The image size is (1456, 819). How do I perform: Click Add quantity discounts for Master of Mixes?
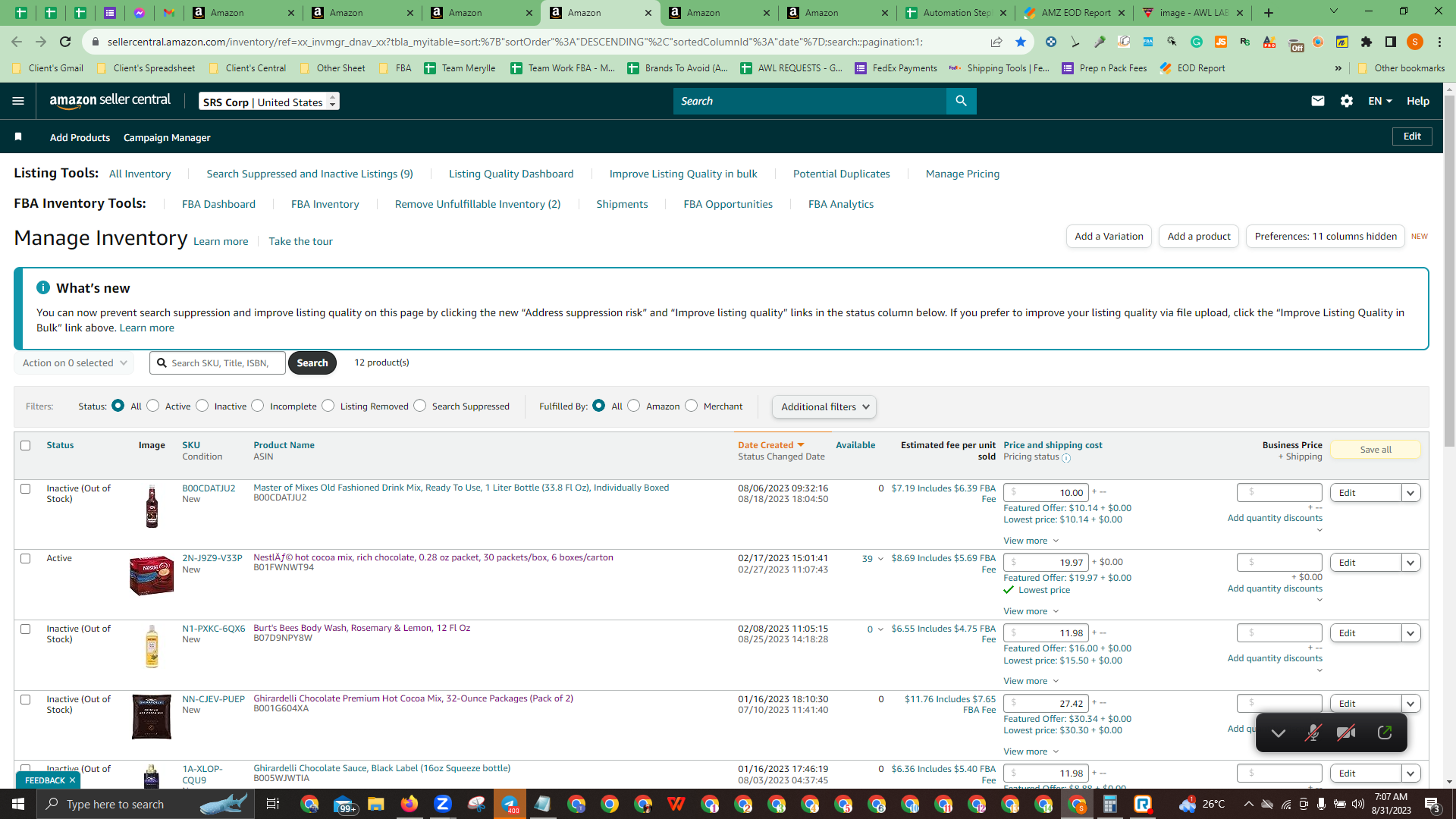1275,518
